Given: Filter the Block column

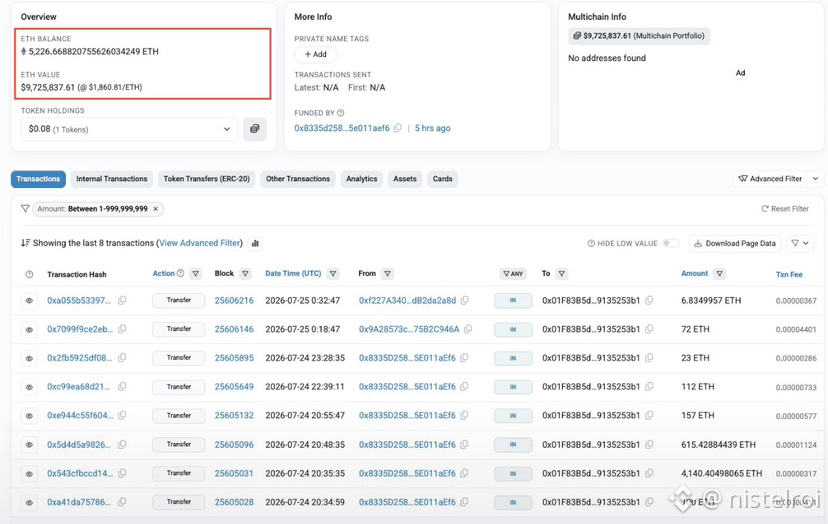Looking at the screenshot, I should (246, 274).
